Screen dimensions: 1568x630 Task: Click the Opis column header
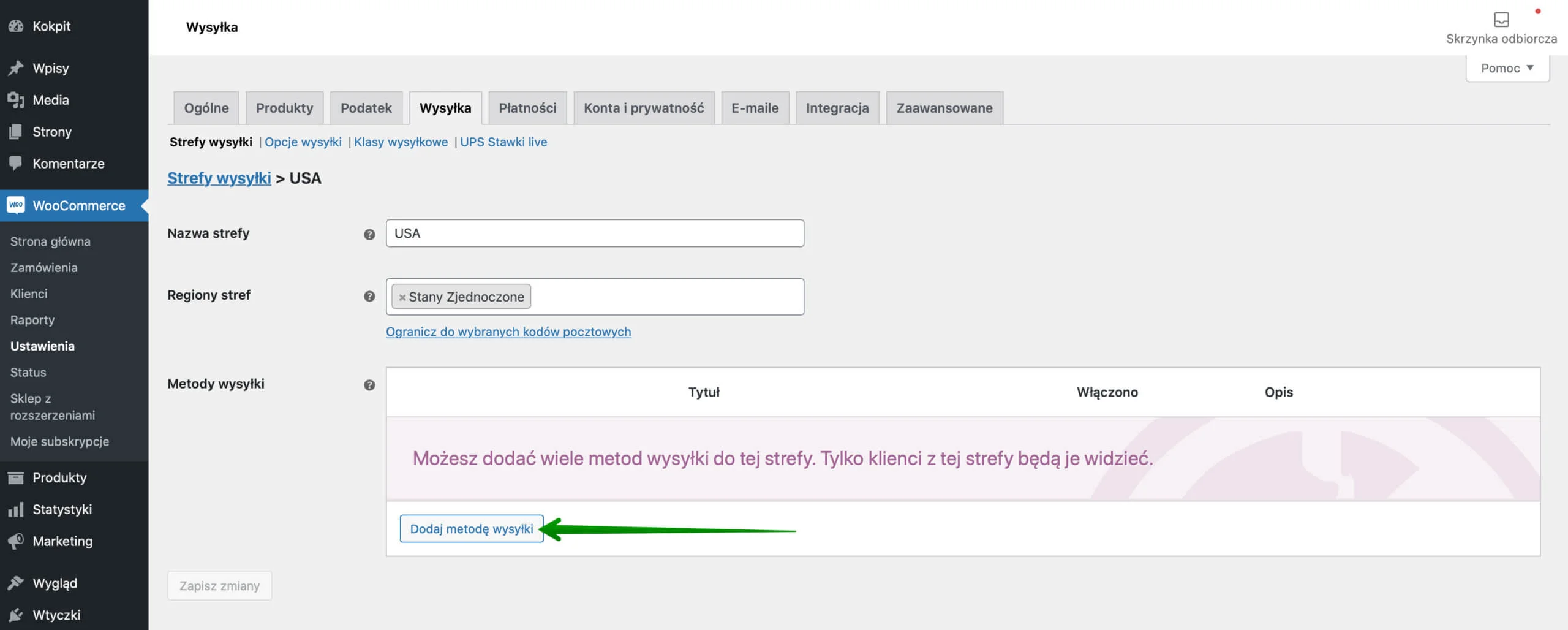click(1279, 392)
